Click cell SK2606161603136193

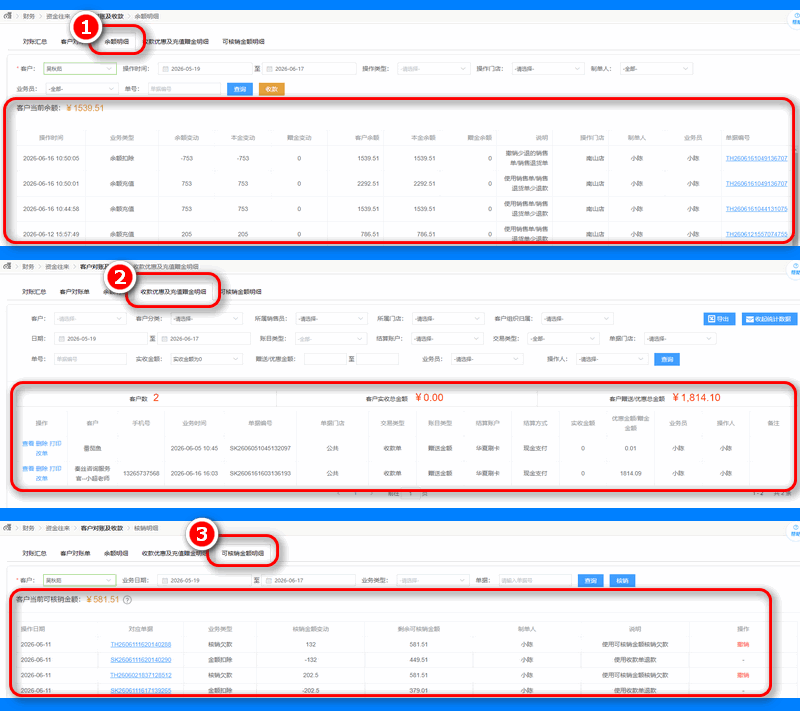click(x=260, y=473)
